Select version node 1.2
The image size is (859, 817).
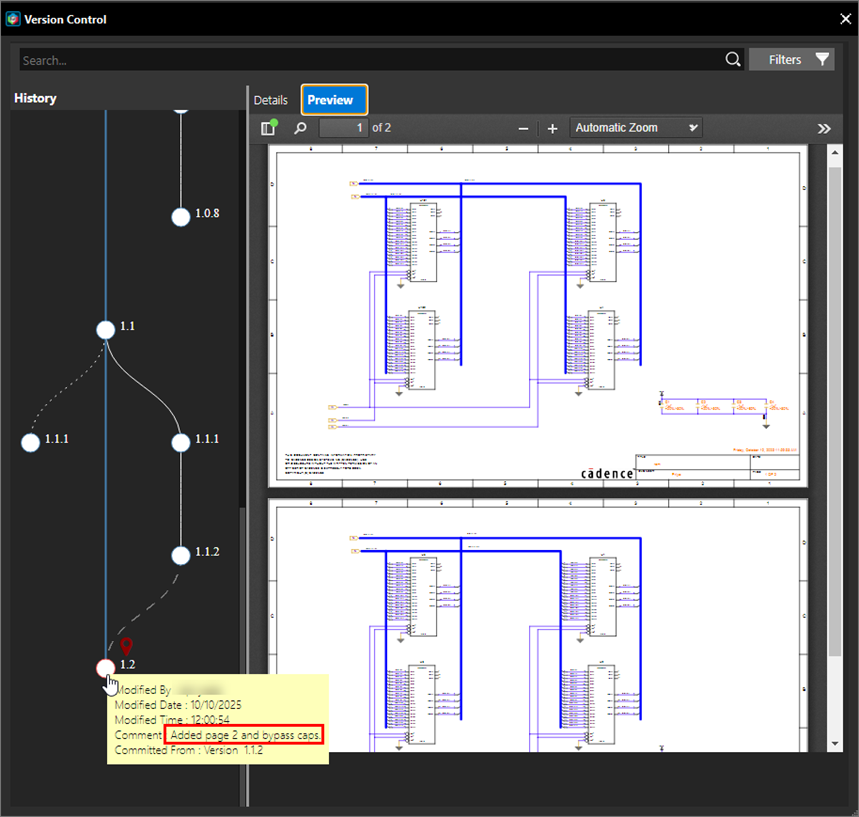[x=106, y=667]
